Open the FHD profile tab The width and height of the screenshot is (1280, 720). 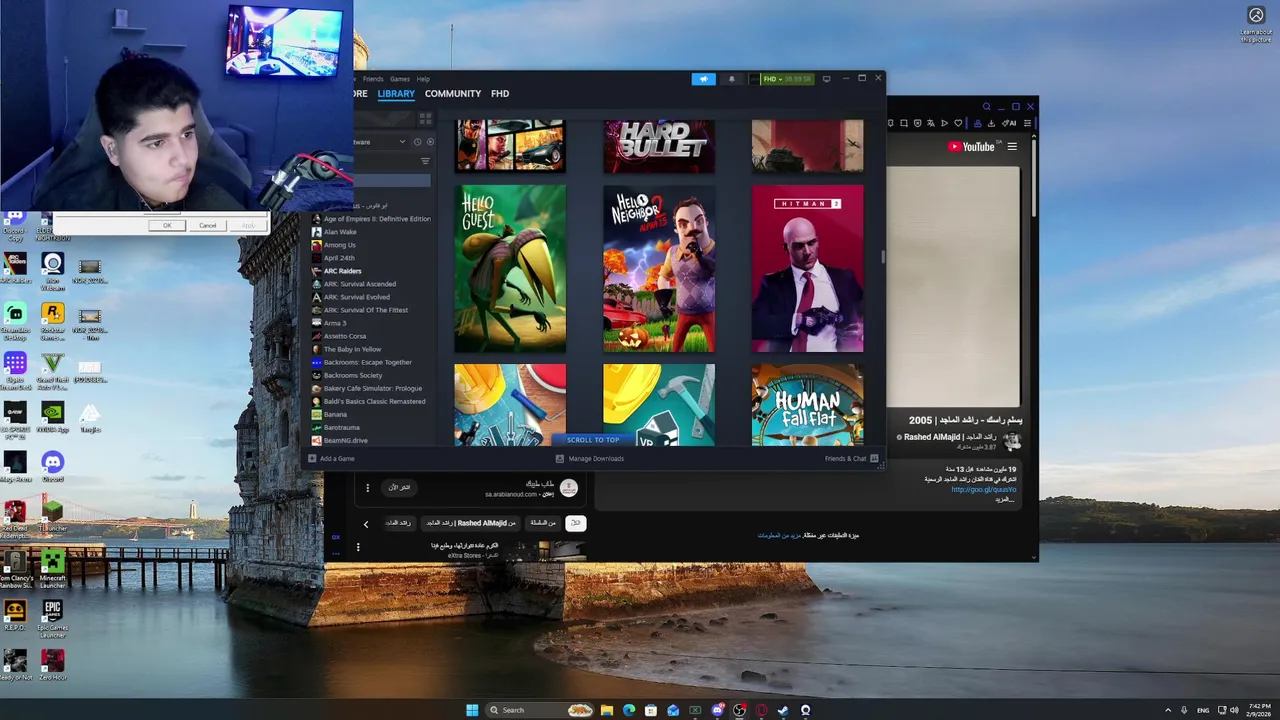[x=500, y=94]
